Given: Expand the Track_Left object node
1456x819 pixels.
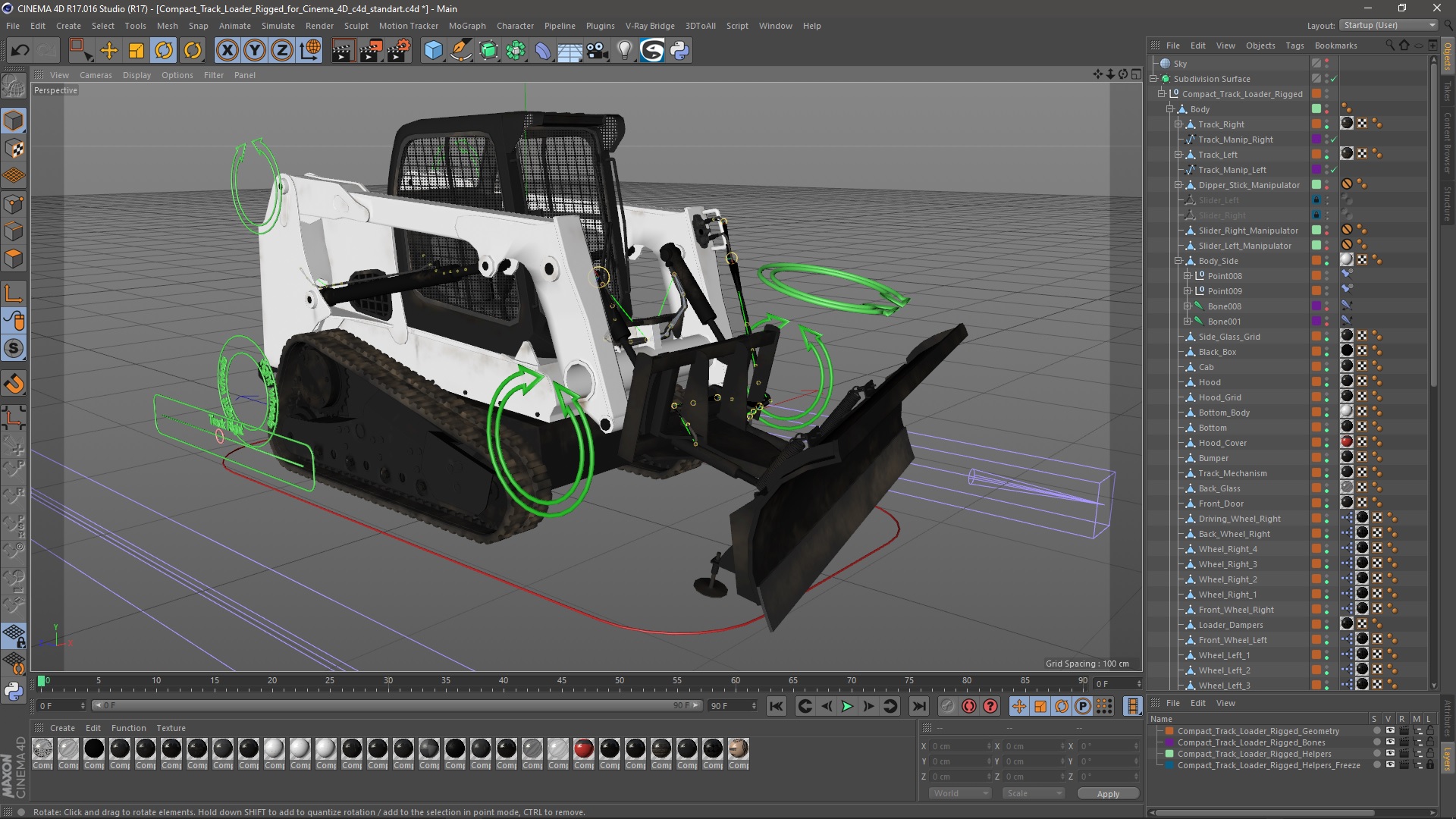Looking at the screenshot, I should pos(1178,155).
